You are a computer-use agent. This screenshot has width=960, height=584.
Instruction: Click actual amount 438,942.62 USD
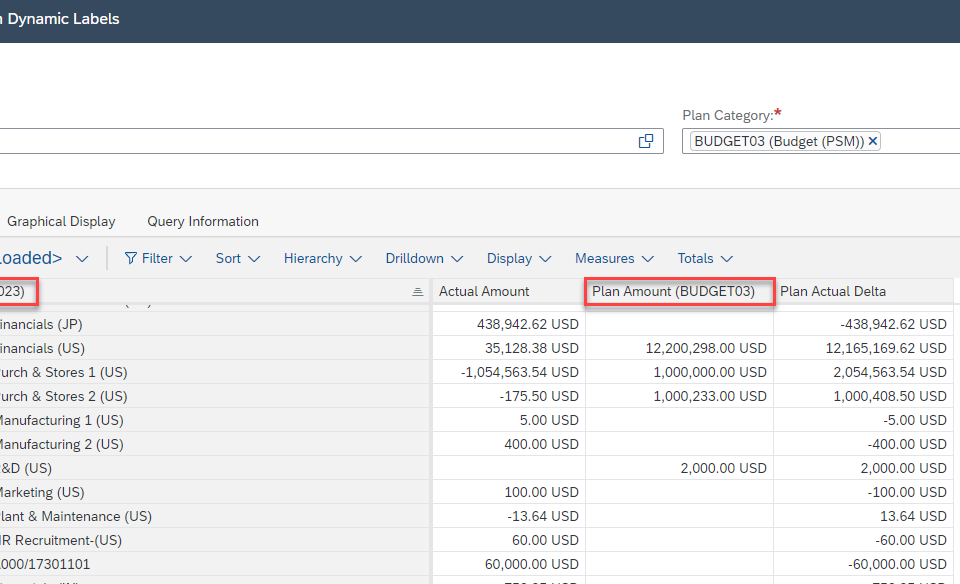click(528, 324)
